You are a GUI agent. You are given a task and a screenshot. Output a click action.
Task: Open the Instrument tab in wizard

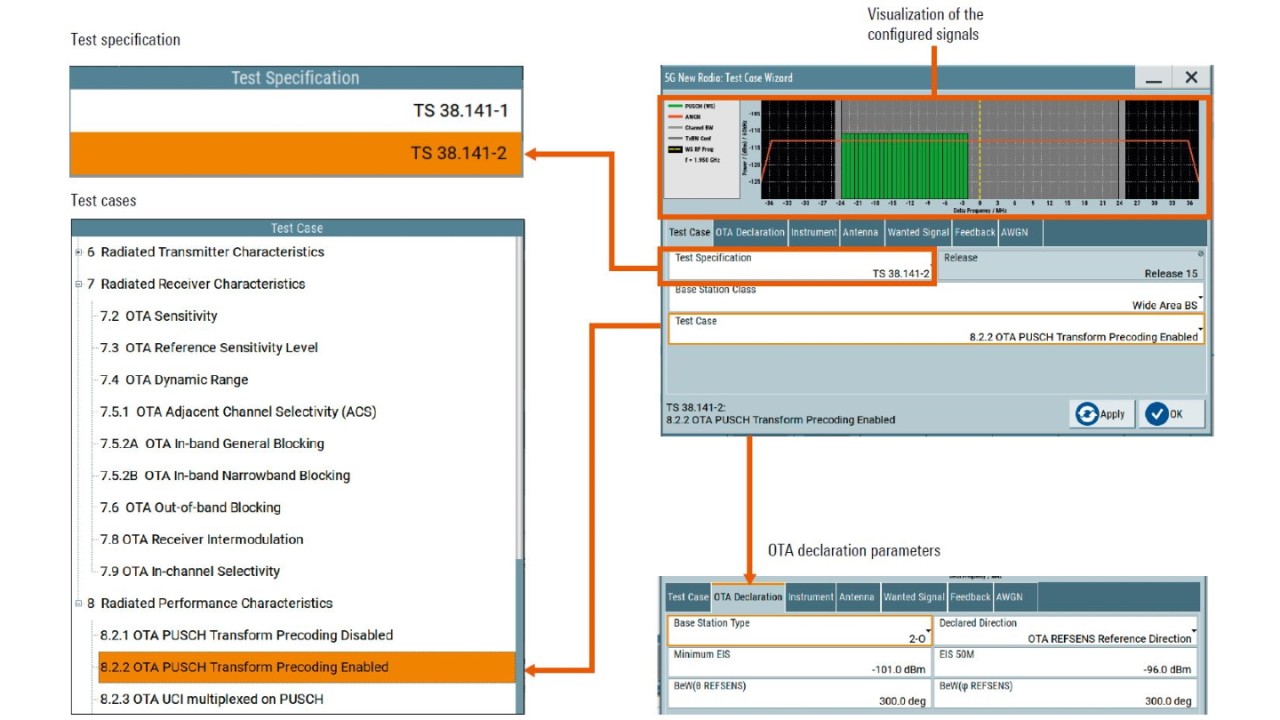813,232
